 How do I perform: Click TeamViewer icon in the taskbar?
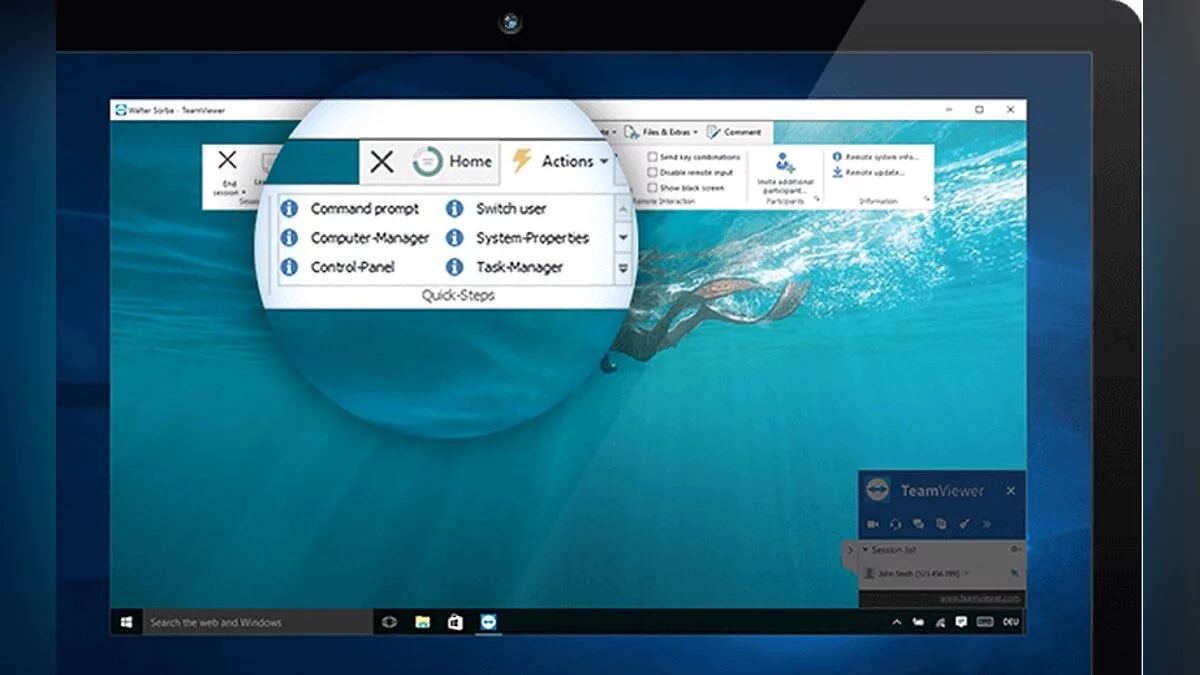pos(488,622)
